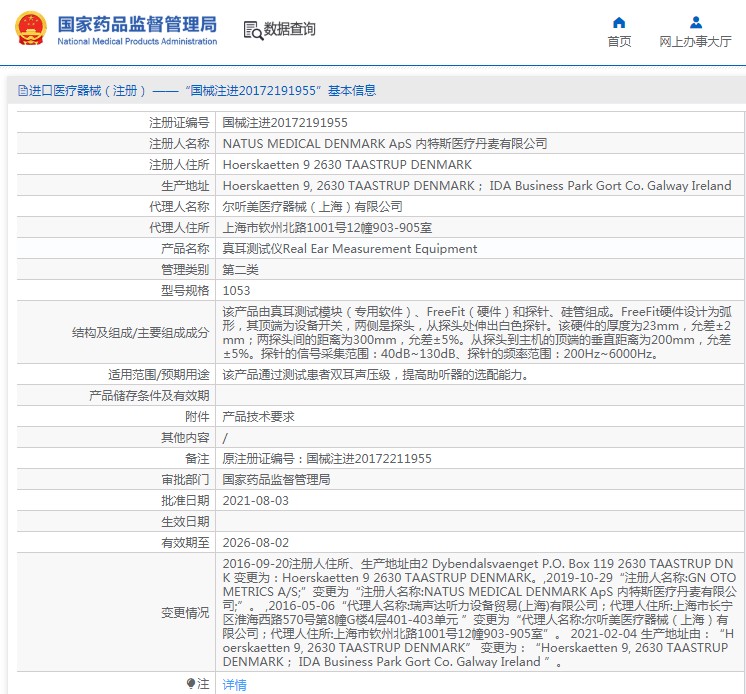Click the 注册证编号 row label
746x694 pixels.
click(179, 123)
